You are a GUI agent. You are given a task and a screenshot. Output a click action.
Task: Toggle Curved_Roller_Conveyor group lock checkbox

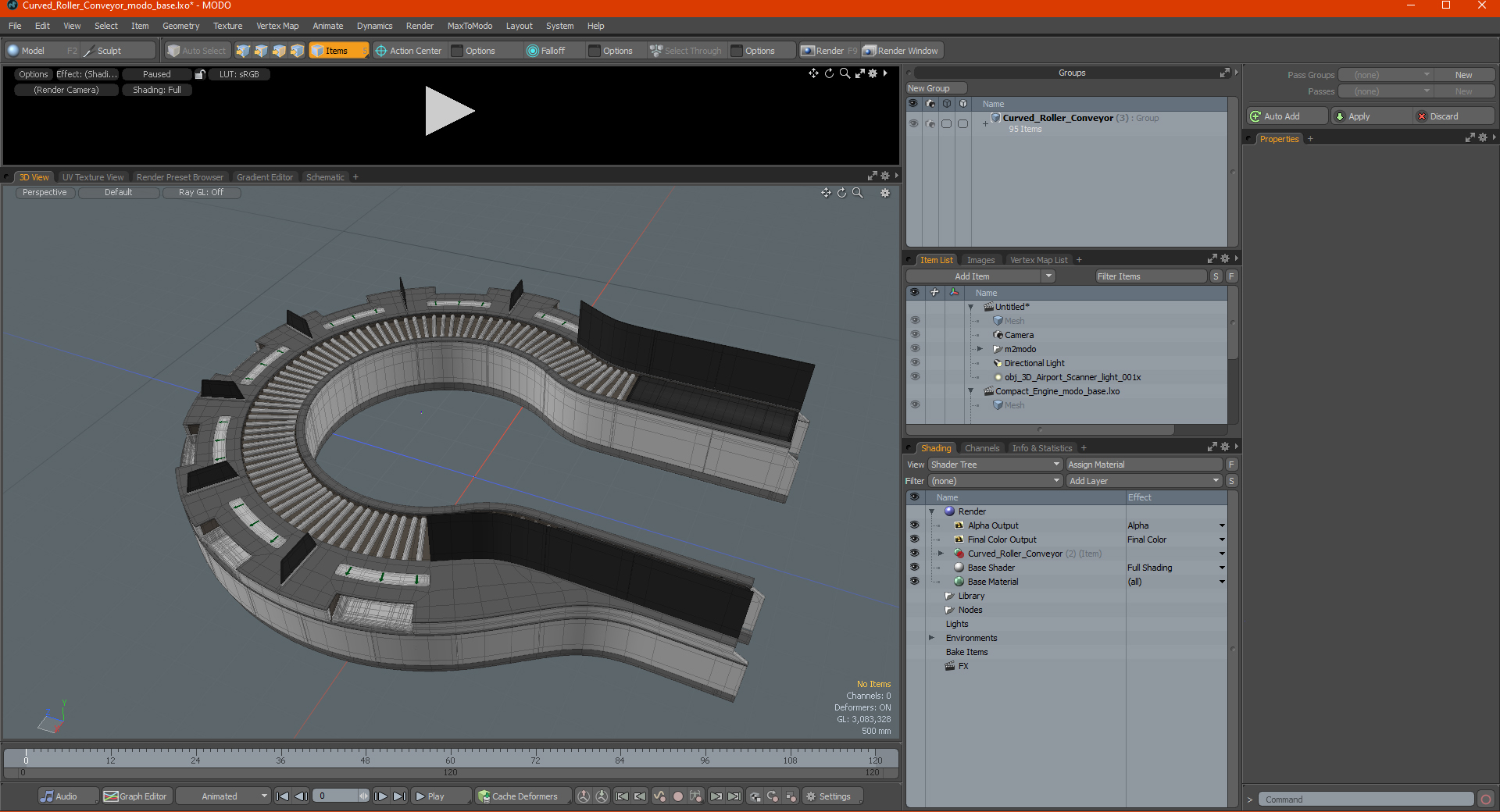tap(962, 123)
